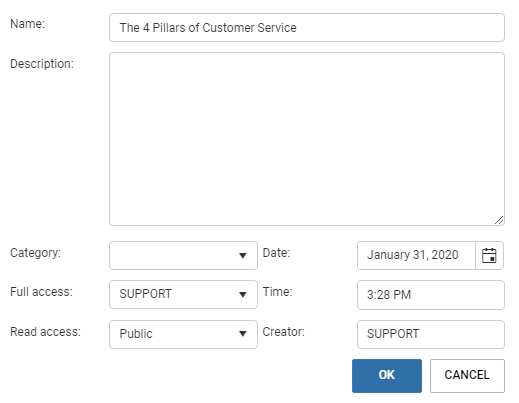Image resolution: width=519 pixels, height=403 pixels.
Task: Open the empty Category dropdown
Action: point(183,255)
